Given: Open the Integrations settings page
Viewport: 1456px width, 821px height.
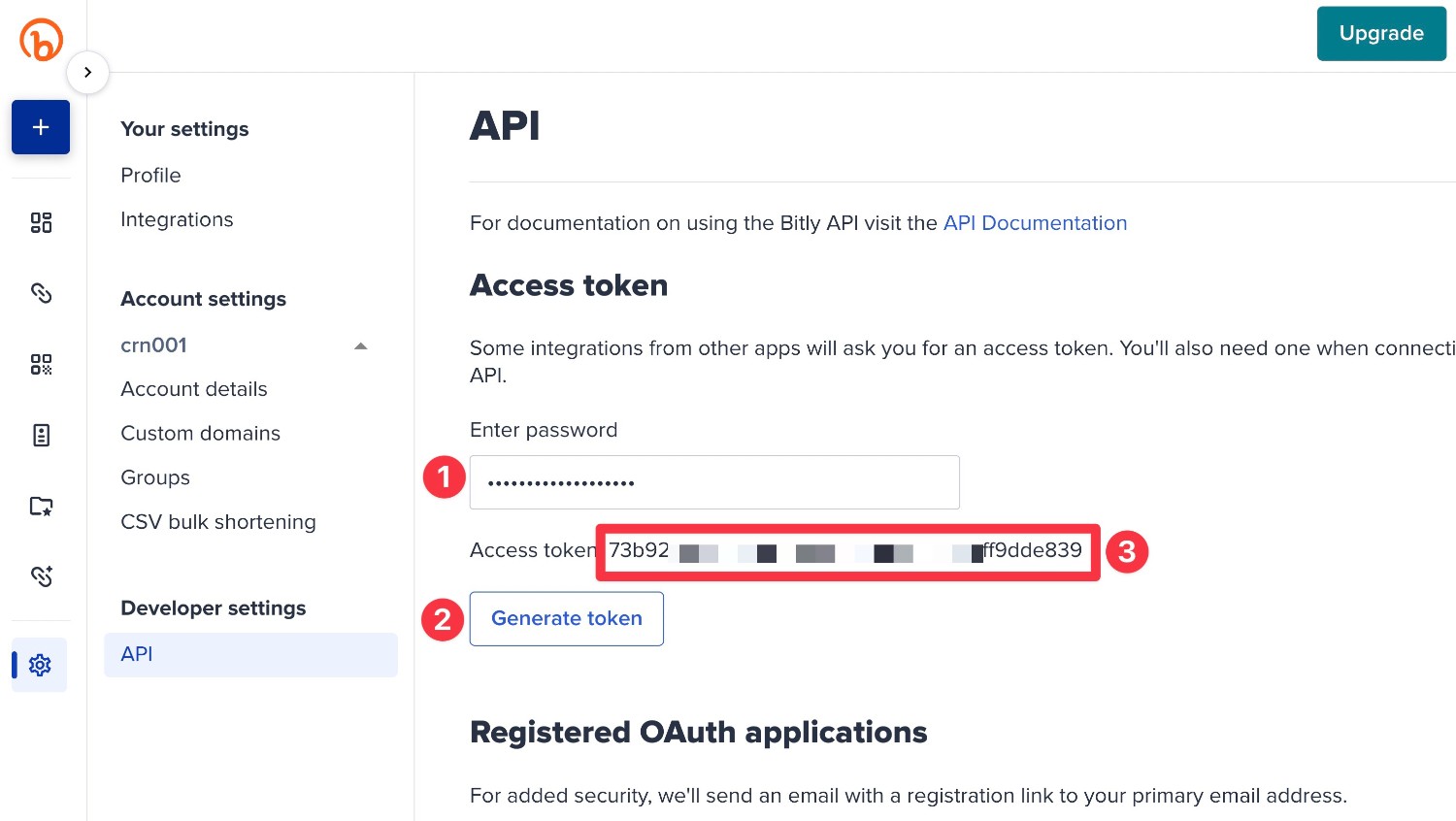Looking at the screenshot, I should coord(177,219).
